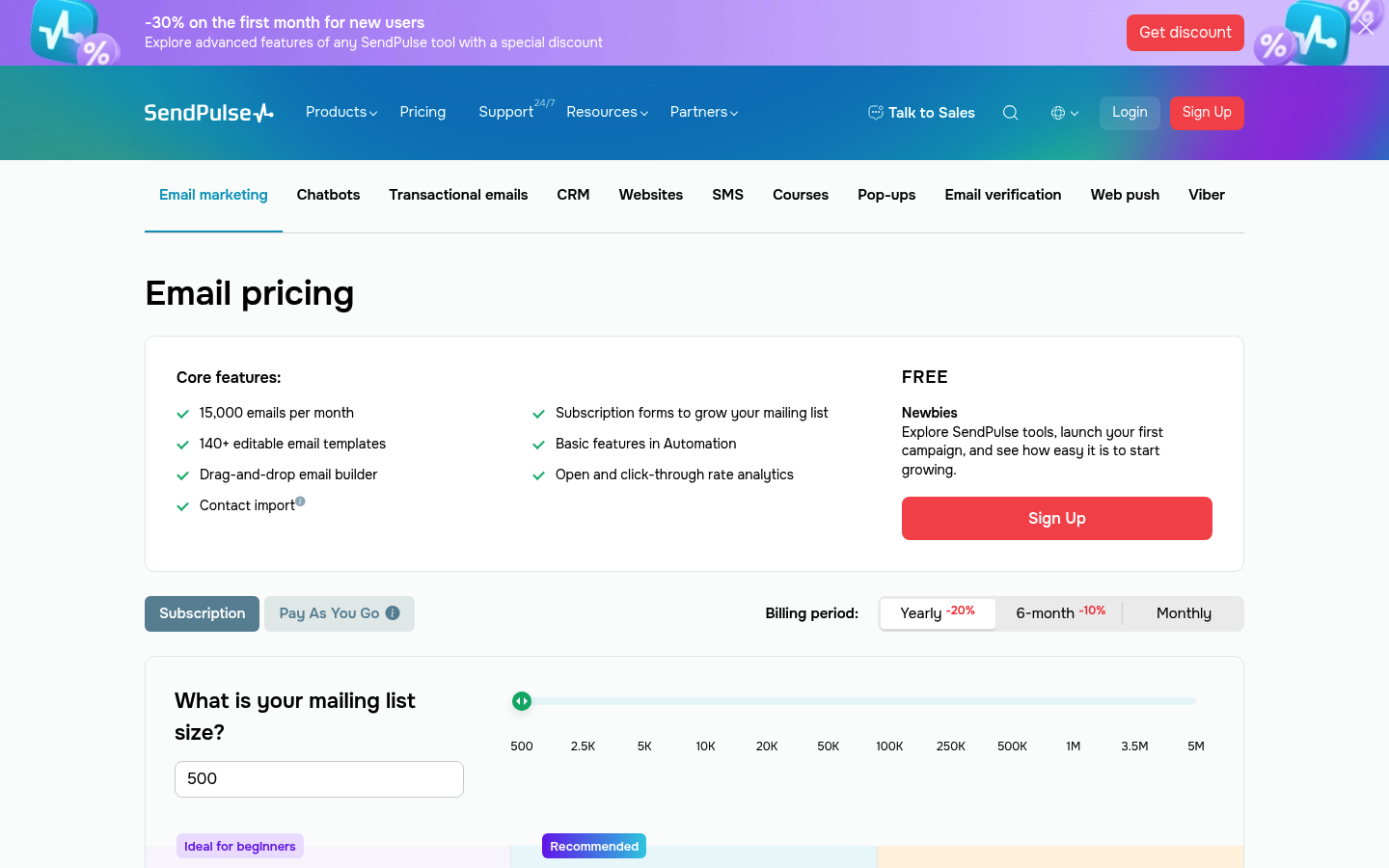
Task: Open the Support 24/7 link
Action: click(x=516, y=112)
